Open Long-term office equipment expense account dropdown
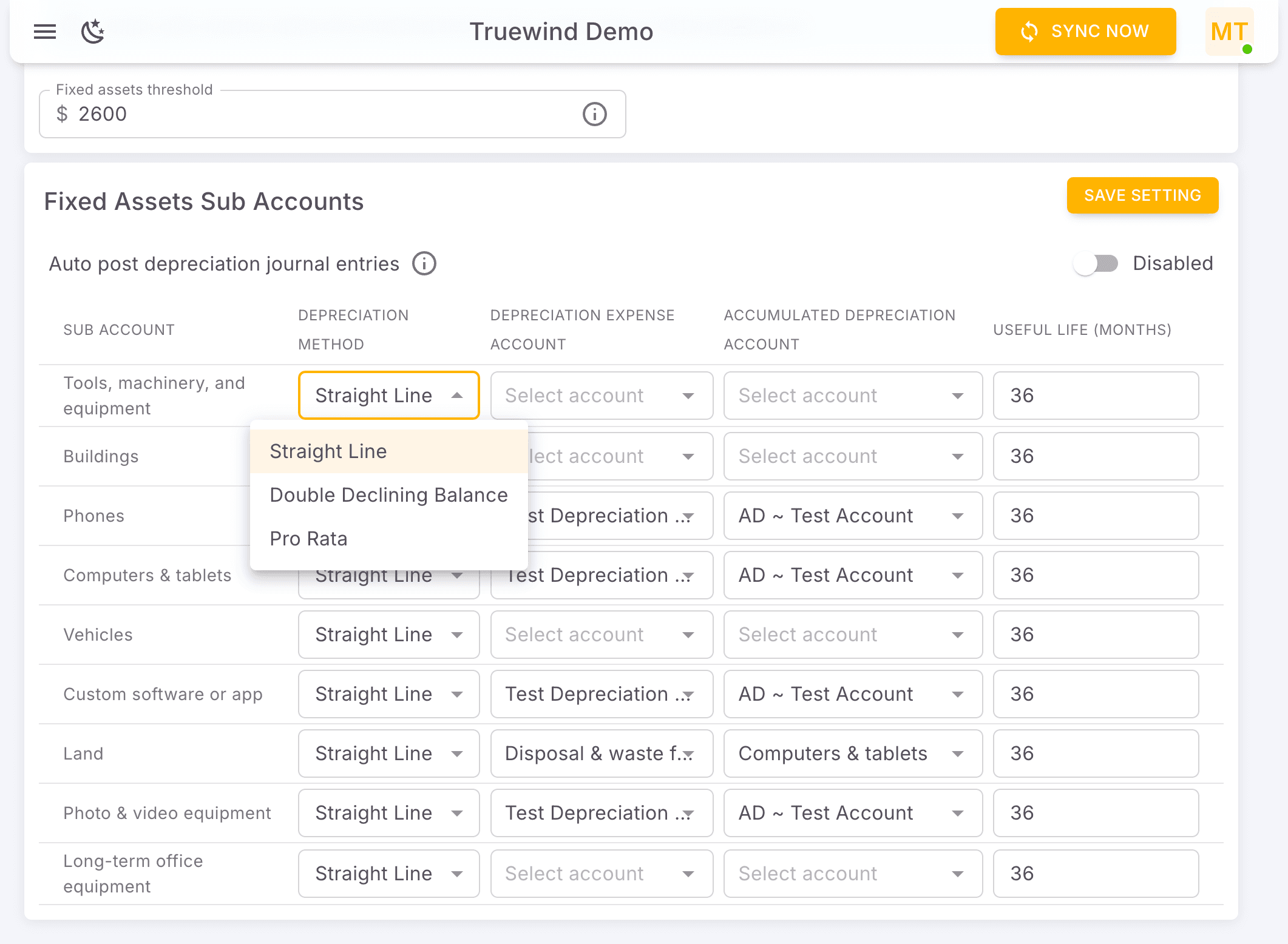 (x=601, y=874)
